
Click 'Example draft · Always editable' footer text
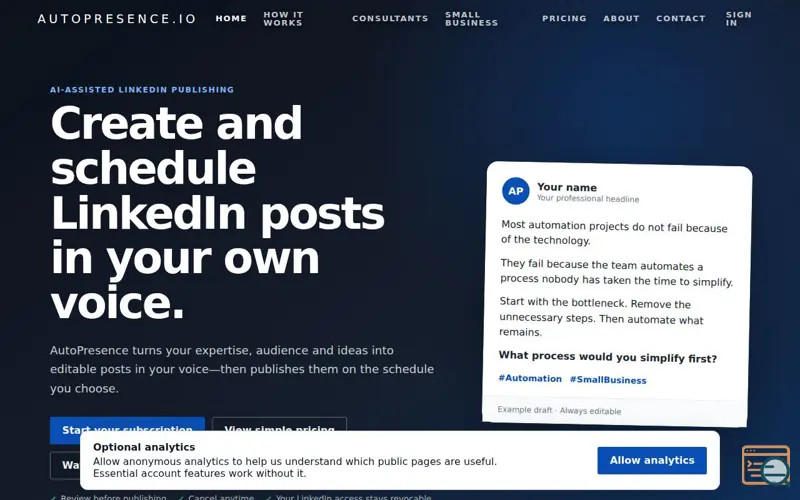click(559, 410)
